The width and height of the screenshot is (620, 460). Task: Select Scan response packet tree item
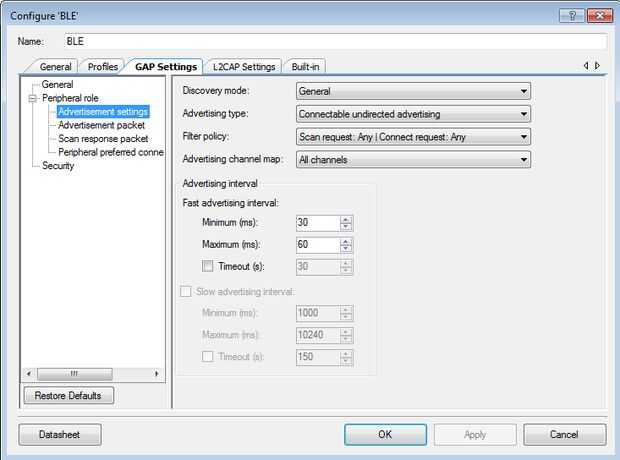pos(103,139)
